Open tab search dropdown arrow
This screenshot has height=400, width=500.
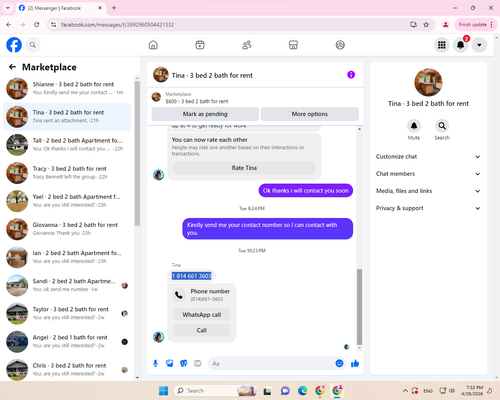coord(8,8)
